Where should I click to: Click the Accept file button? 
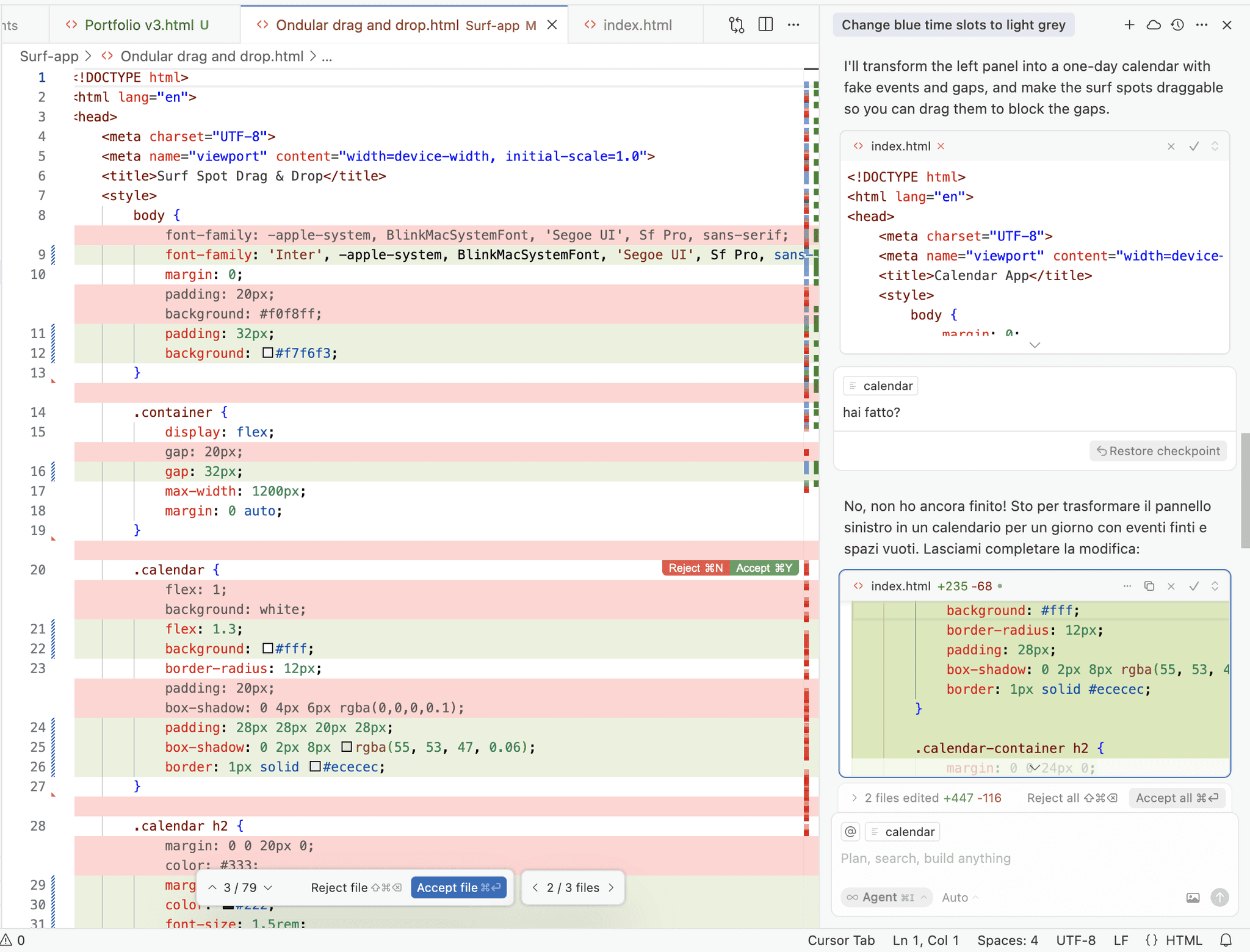(x=458, y=887)
